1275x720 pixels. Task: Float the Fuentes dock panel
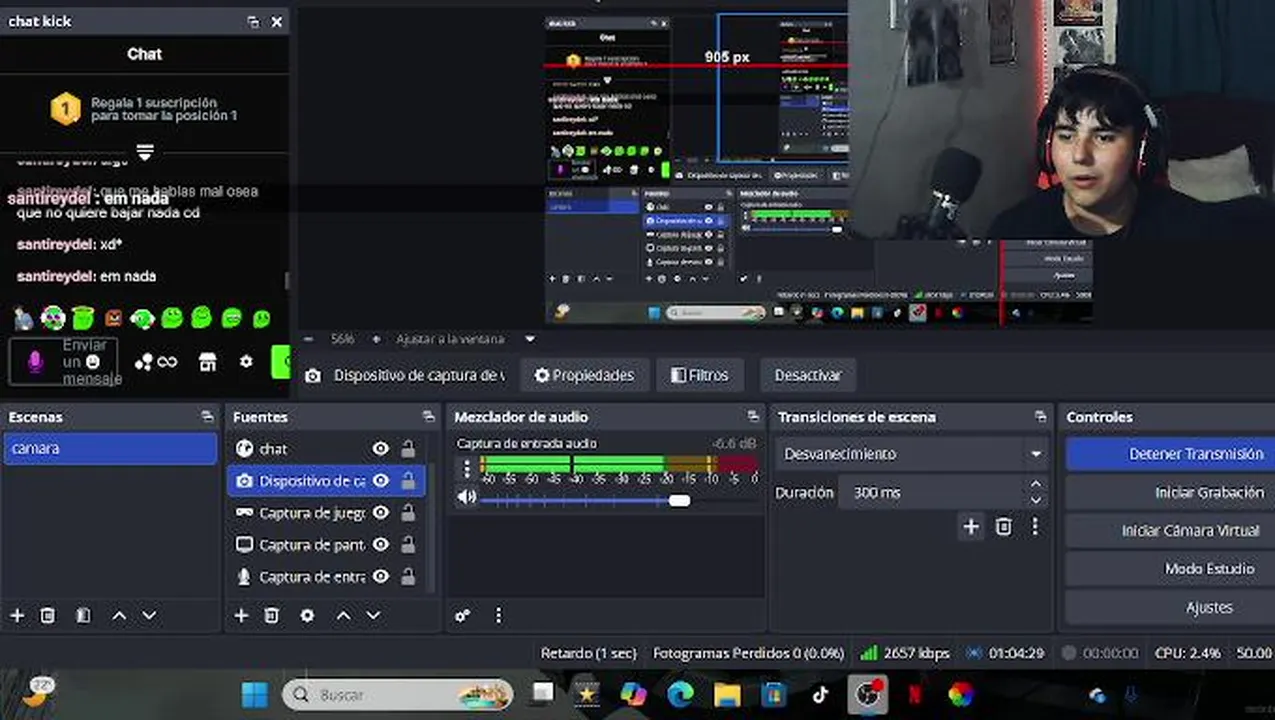[x=429, y=417]
